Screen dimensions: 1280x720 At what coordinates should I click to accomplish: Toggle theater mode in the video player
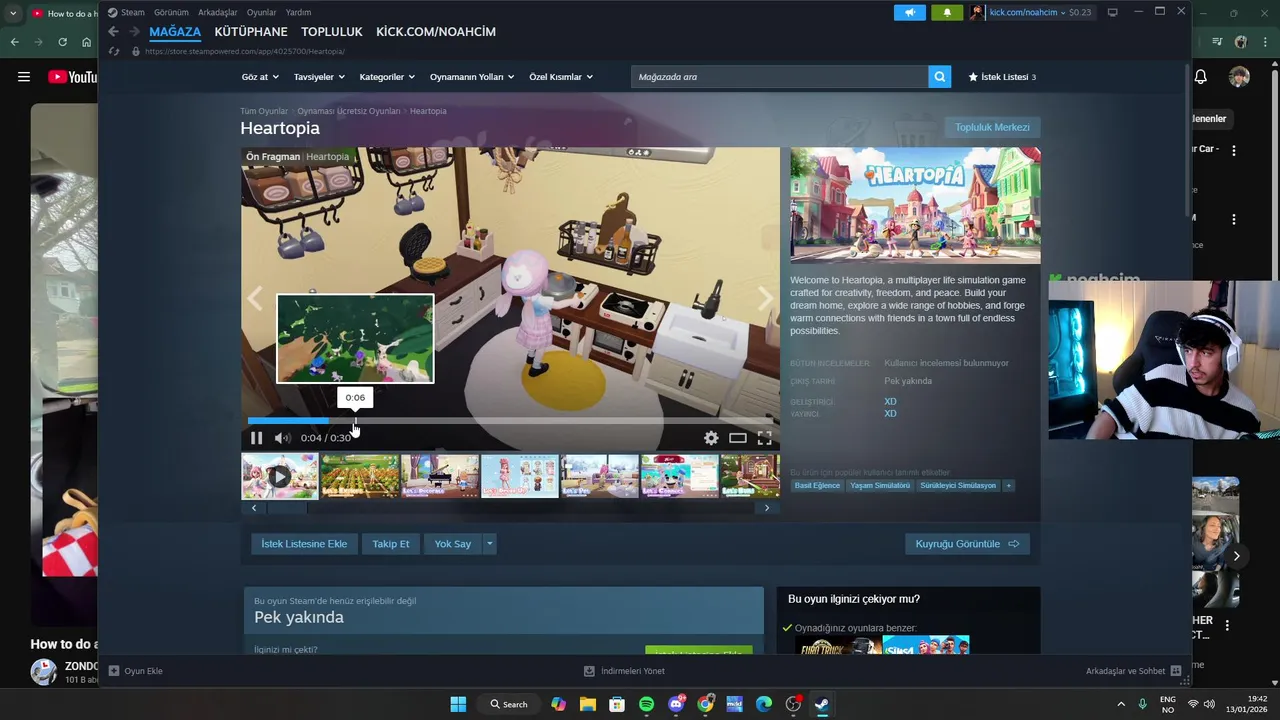click(x=738, y=438)
